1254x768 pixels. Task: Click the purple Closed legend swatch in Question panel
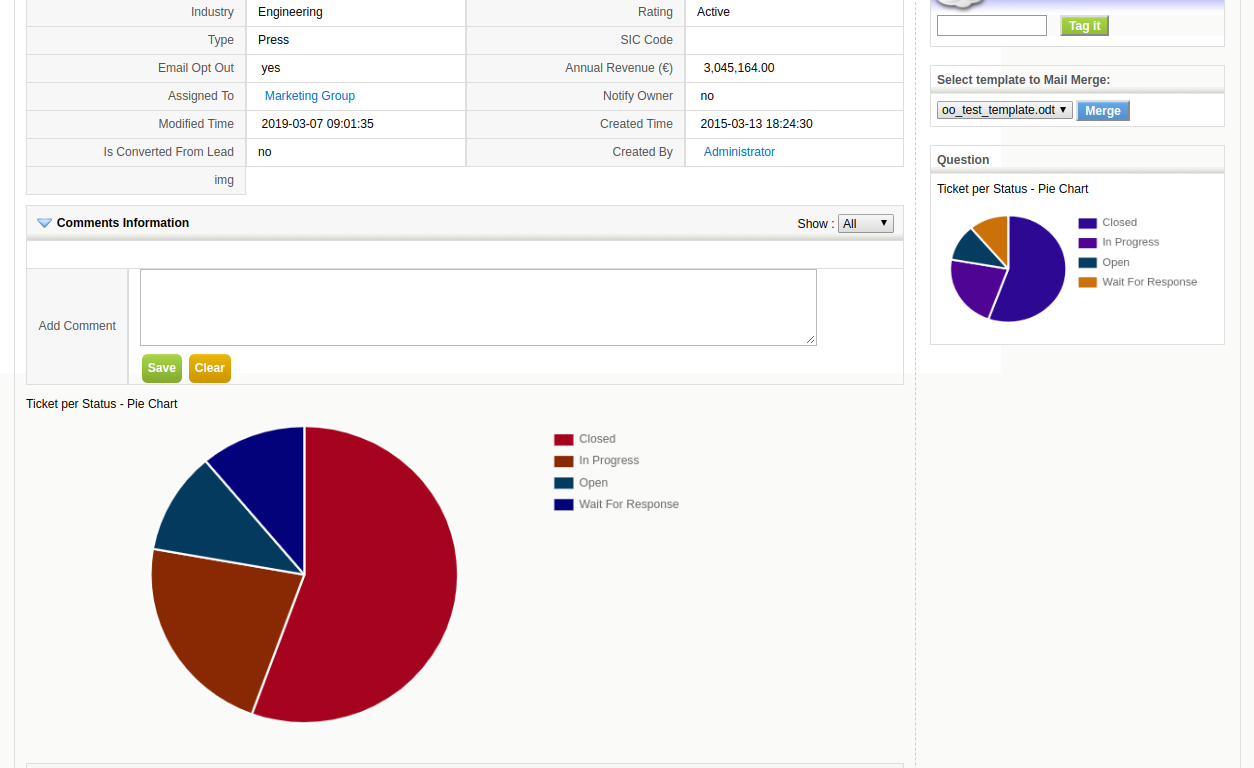coord(1087,223)
